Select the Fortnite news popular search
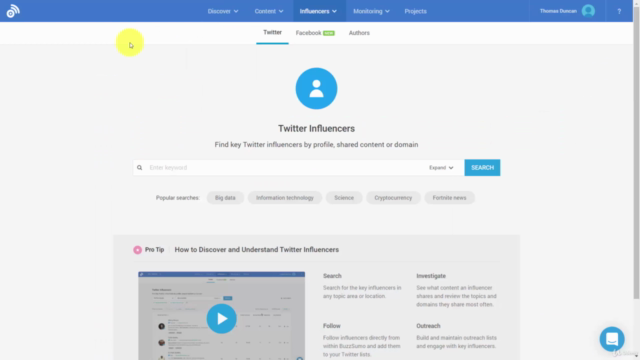Image resolution: width=640 pixels, height=360 pixels. coord(449,198)
